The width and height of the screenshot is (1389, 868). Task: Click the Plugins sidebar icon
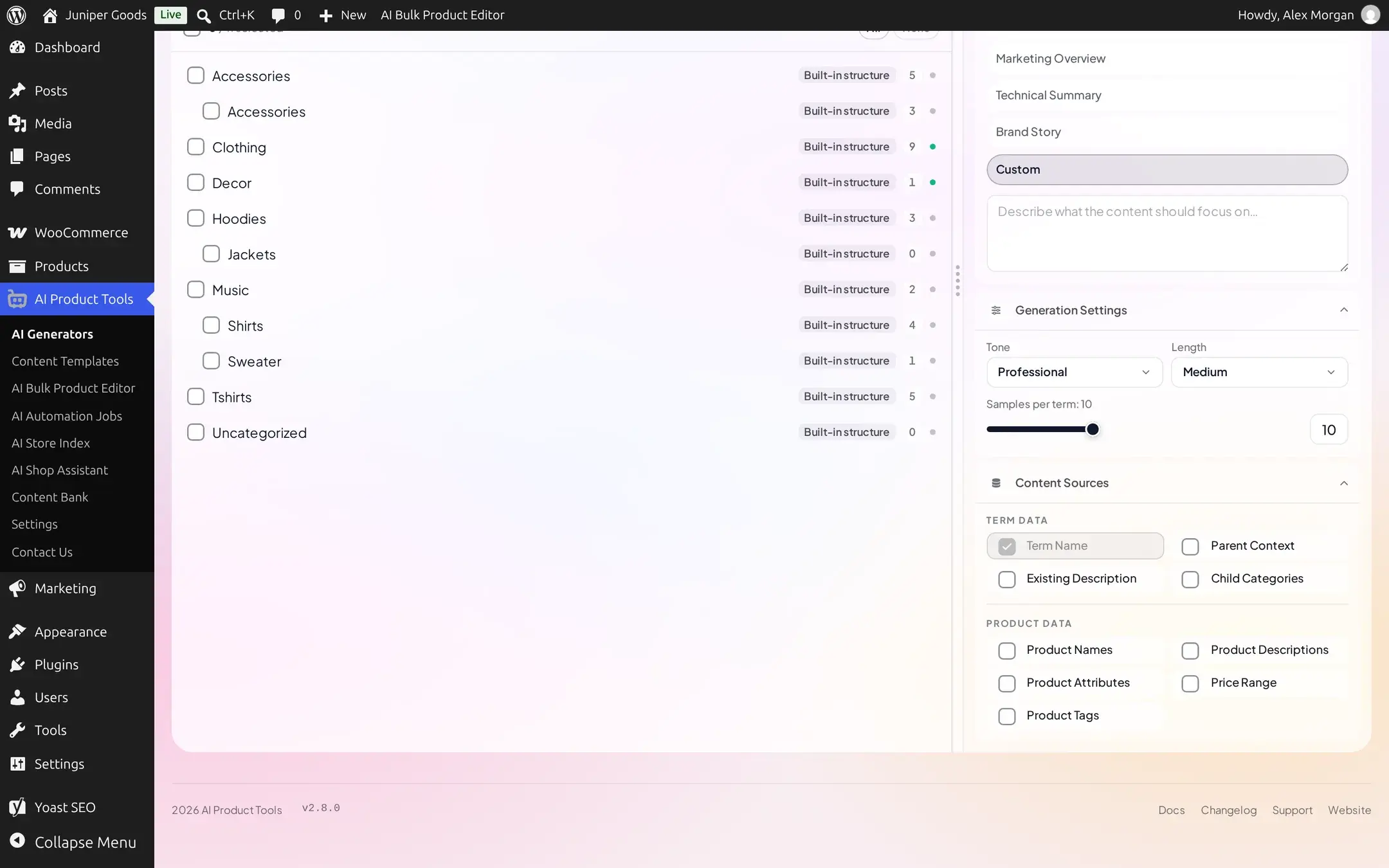pyautogui.click(x=17, y=664)
